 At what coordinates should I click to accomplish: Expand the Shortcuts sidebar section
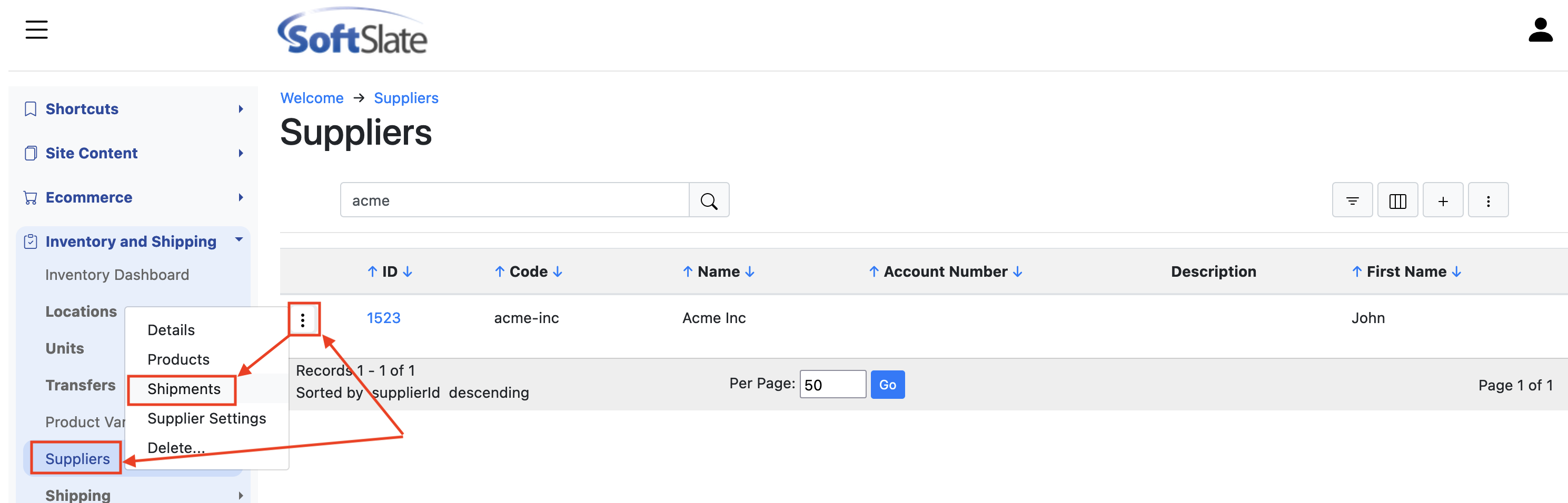[133, 109]
